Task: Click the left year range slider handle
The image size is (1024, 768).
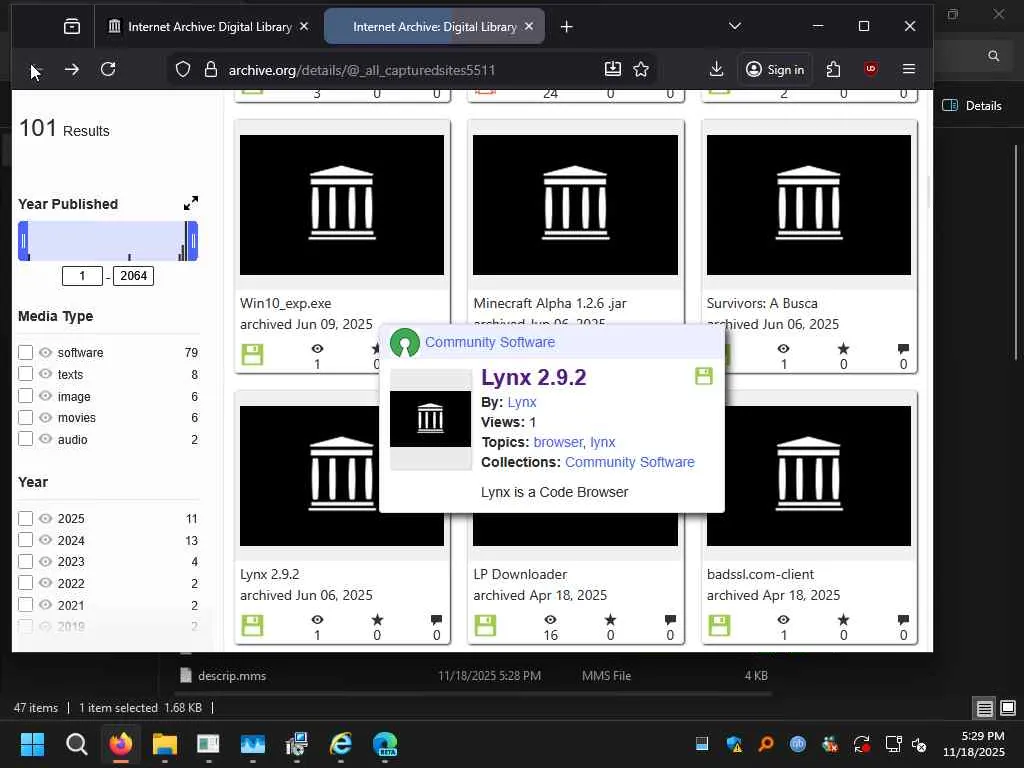Action: click(24, 241)
